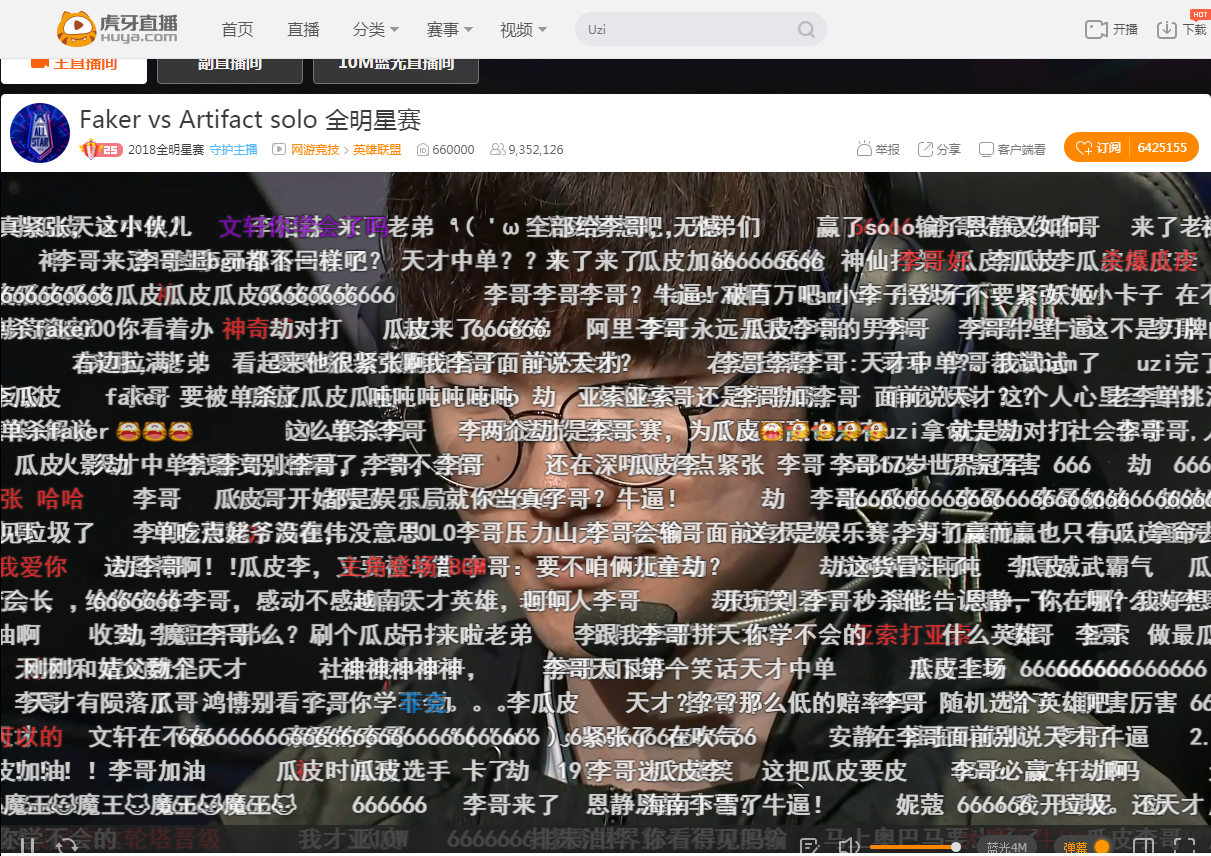The width and height of the screenshot is (1211, 856).
Task: Expand the 视频 dropdown menu
Action: click(524, 30)
